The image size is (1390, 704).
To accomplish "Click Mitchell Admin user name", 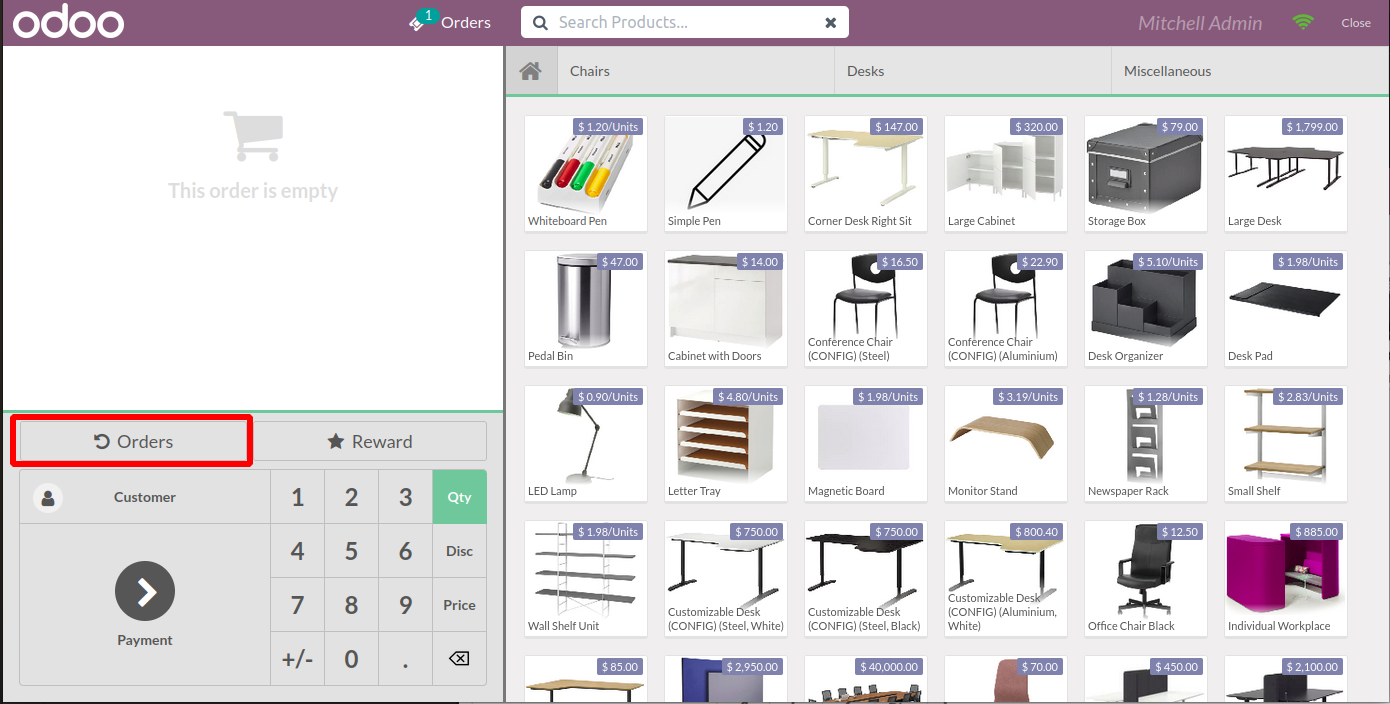I will click(1200, 23).
